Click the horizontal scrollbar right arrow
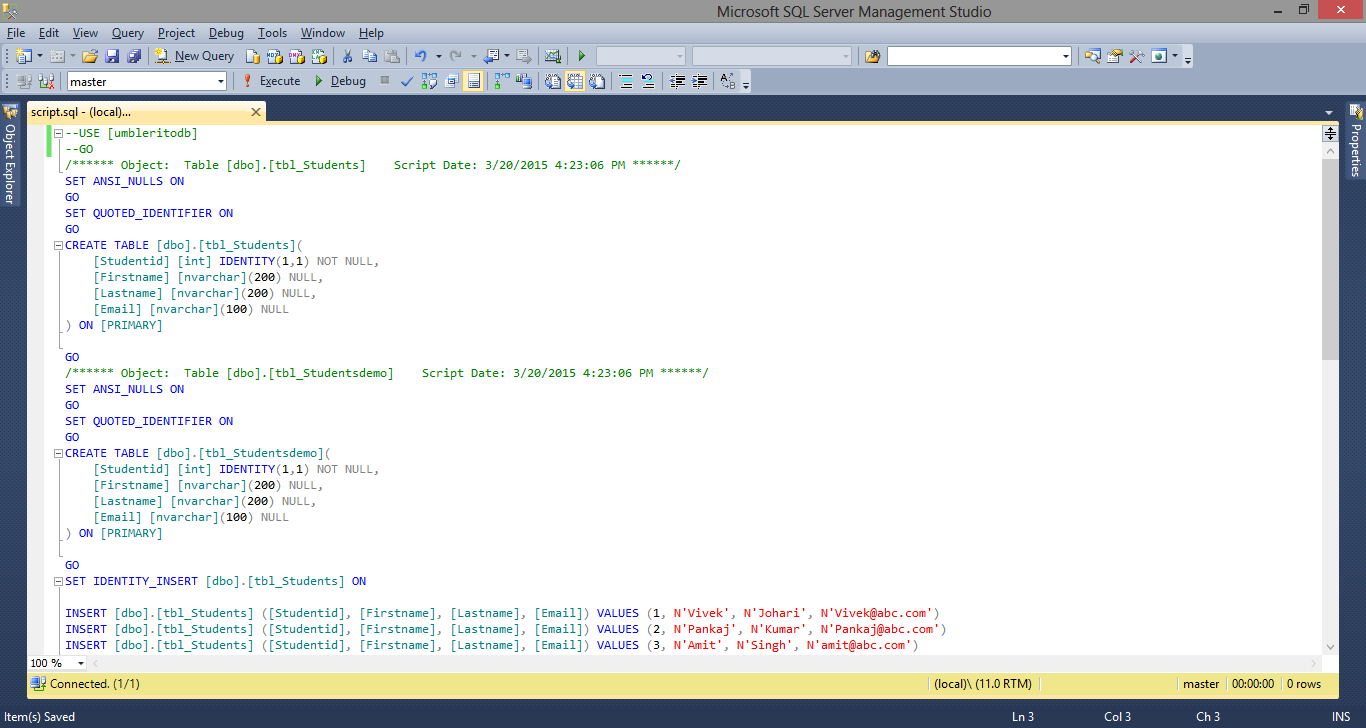 pos(1313,663)
